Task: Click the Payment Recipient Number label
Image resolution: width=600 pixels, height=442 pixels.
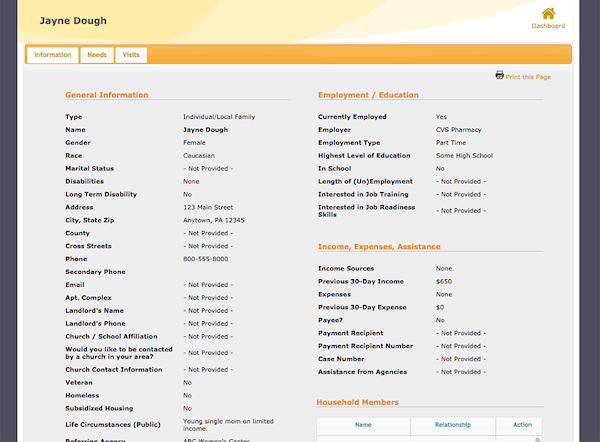Action: [x=365, y=346]
